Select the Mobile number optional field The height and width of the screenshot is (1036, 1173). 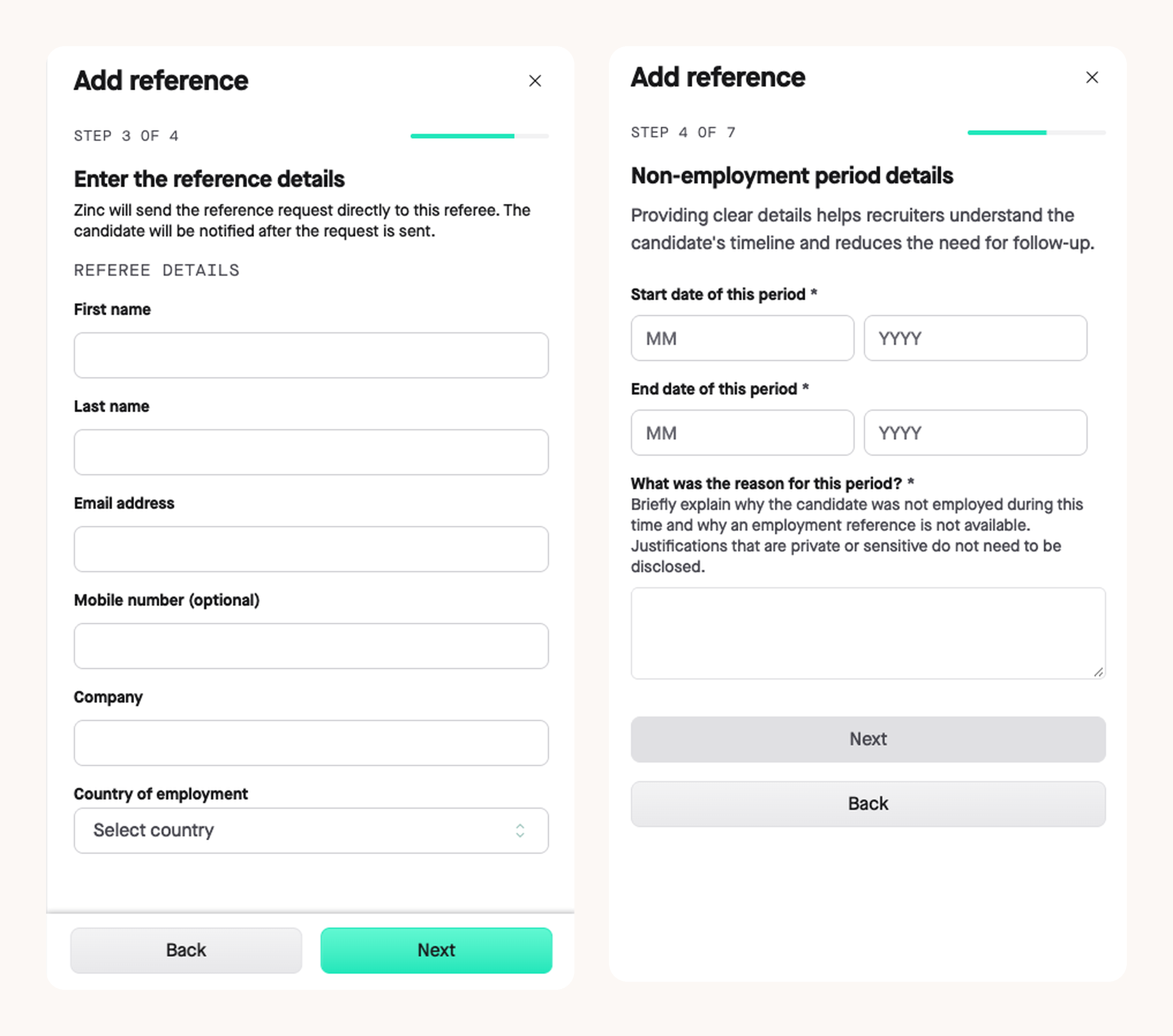tap(311, 646)
